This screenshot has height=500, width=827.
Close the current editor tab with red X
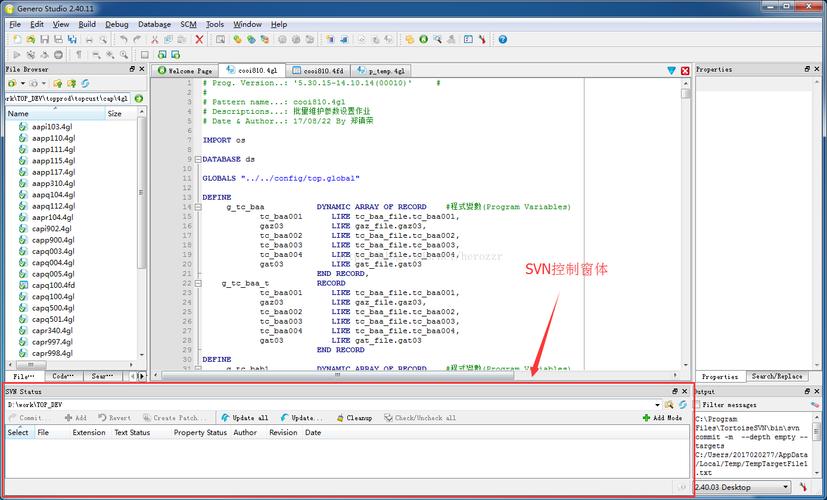point(685,71)
